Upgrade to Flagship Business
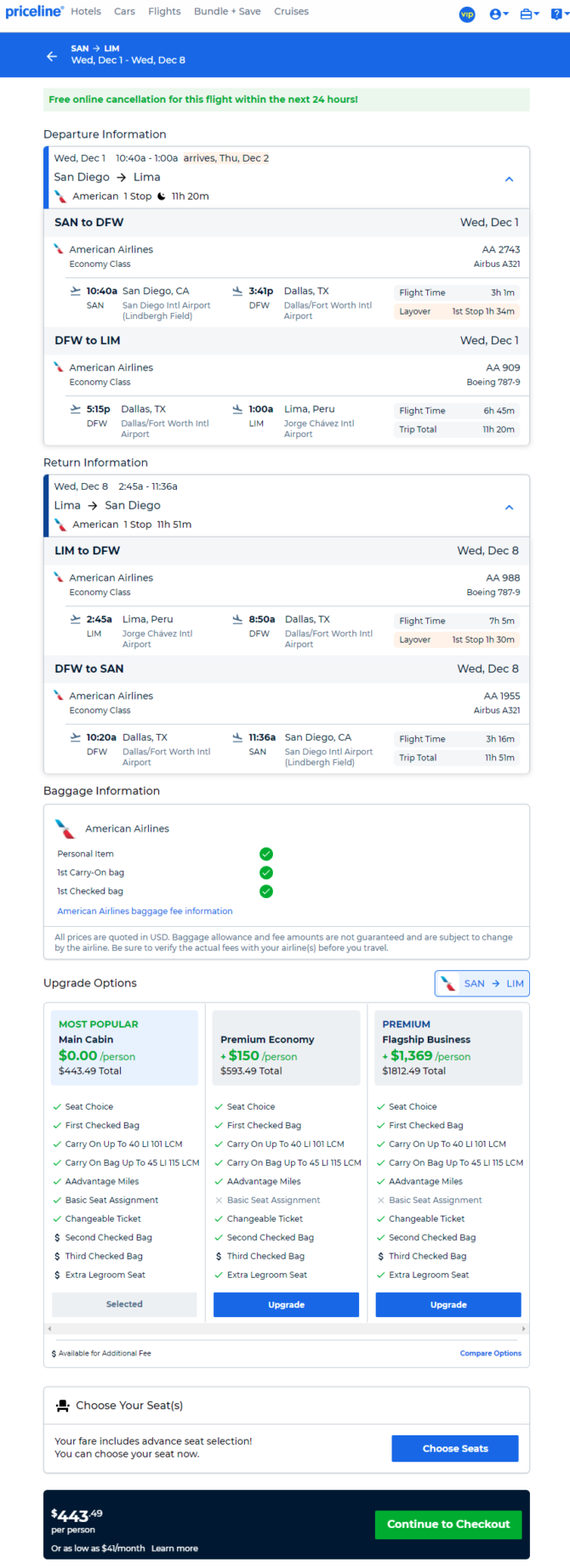This screenshot has width=570, height=1568. pyautogui.click(x=448, y=1304)
